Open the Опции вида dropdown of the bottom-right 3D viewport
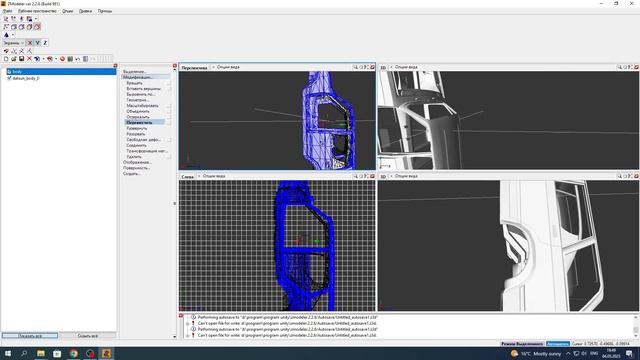 tap(404, 176)
